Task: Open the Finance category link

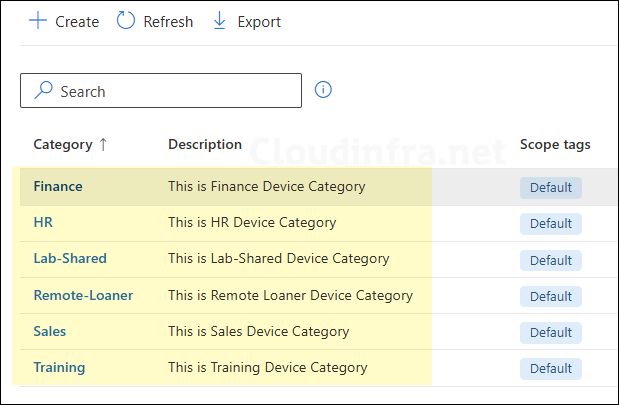Action: (x=58, y=186)
